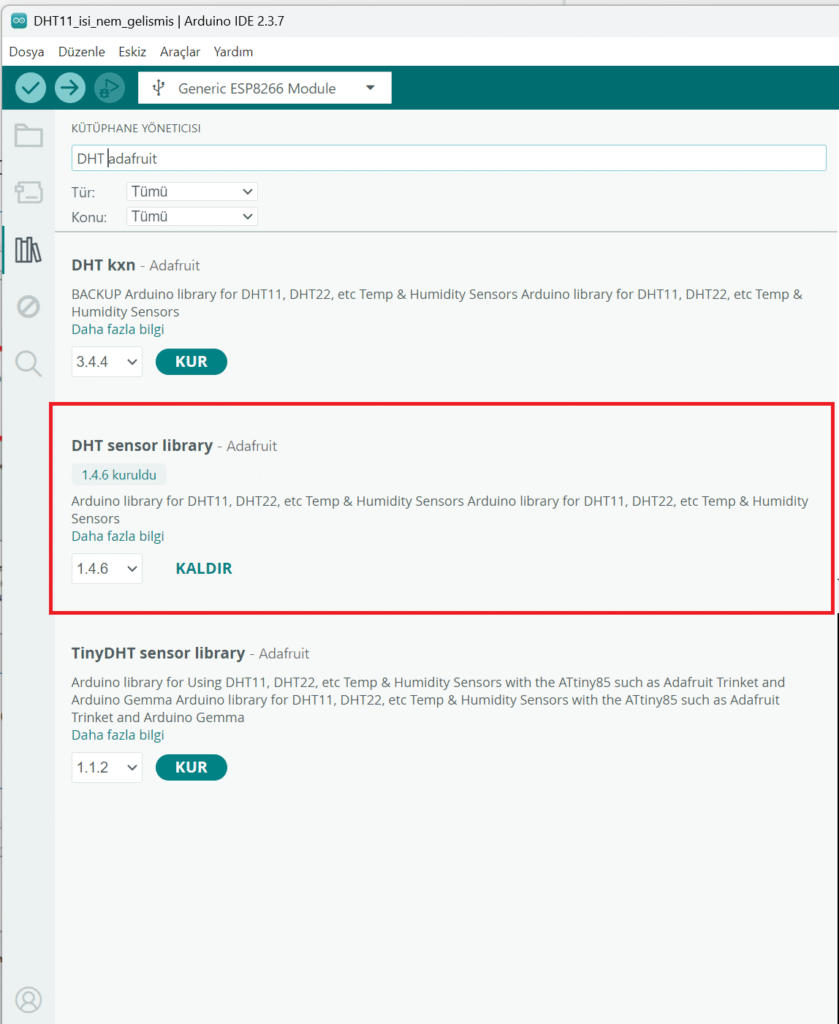Click the Upload arrow toolbar icon
This screenshot has height=1024, width=839.
click(x=70, y=88)
